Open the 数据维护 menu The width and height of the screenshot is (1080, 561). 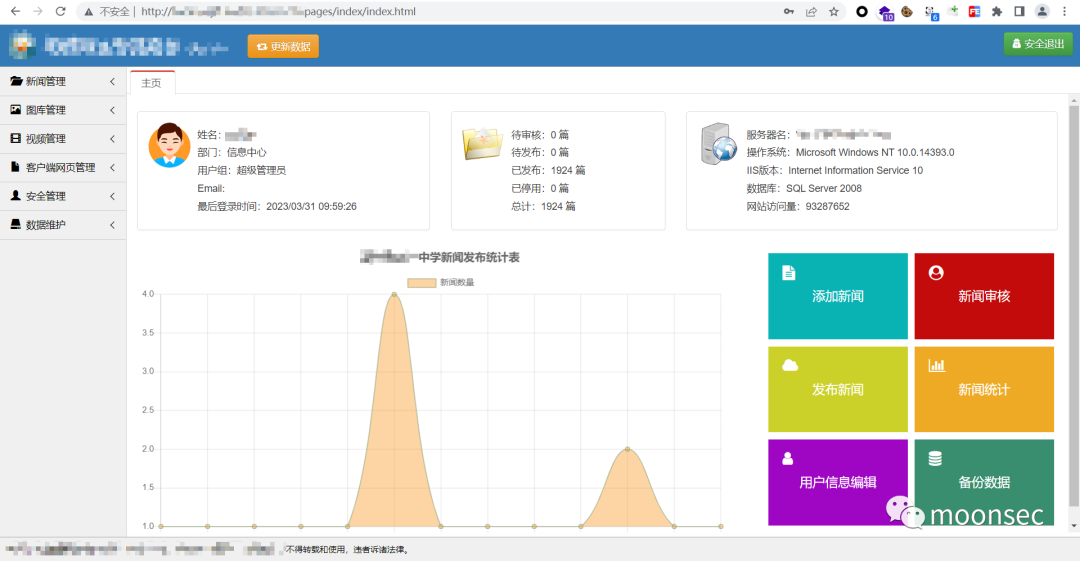63,225
